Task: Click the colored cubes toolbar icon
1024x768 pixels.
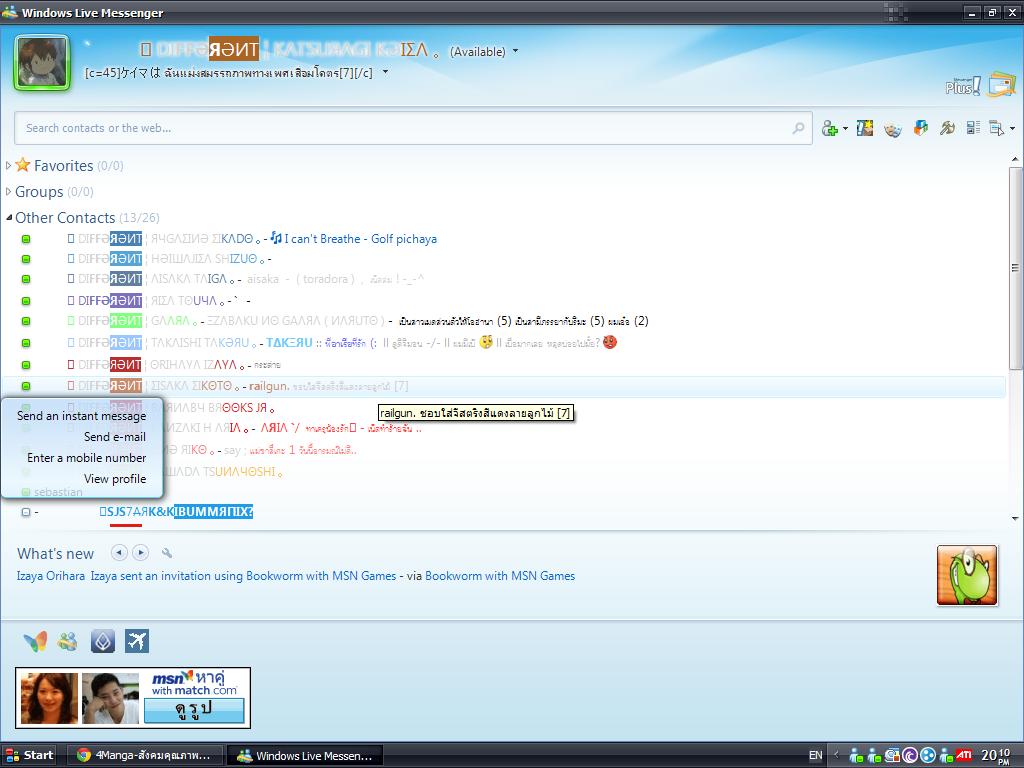Action: 920,128
